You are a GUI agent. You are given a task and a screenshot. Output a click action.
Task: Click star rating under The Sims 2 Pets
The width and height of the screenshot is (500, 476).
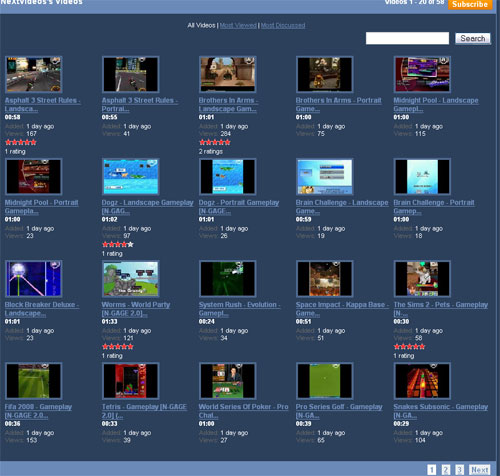tap(409, 347)
